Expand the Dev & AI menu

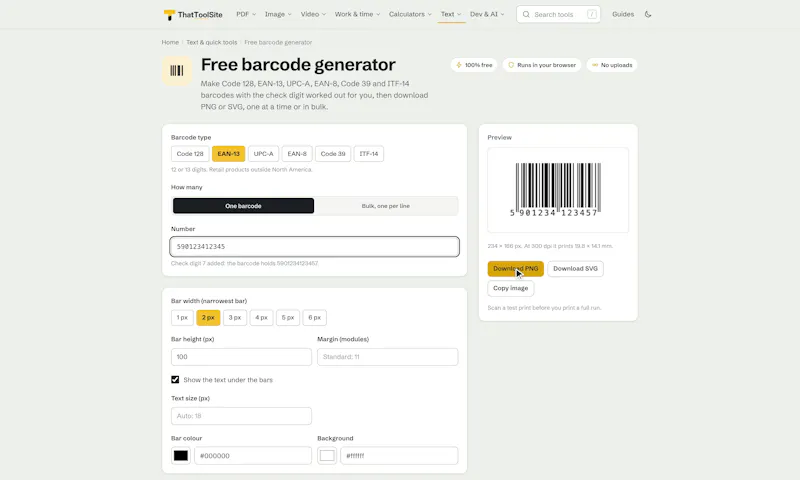tap(487, 14)
